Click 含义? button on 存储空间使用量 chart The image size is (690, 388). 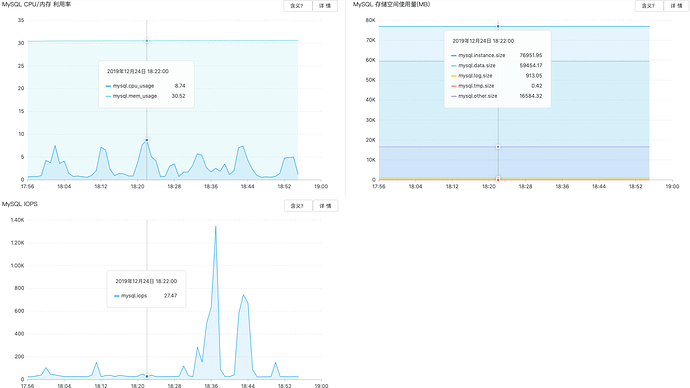[x=649, y=6]
